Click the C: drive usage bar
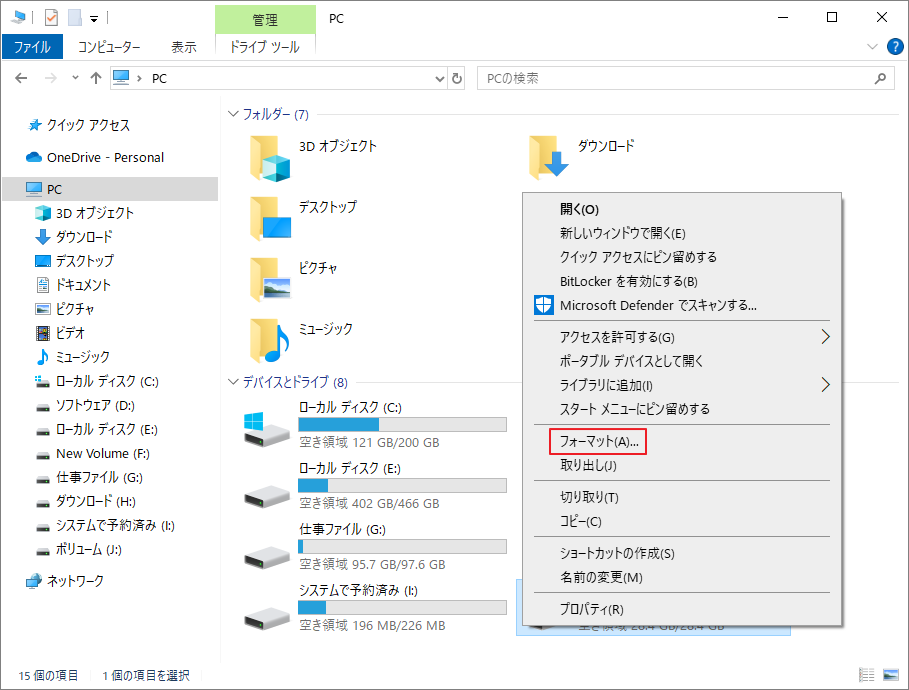Viewport: 909px width, 690px height. pyautogui.click(x=402, y=424)
